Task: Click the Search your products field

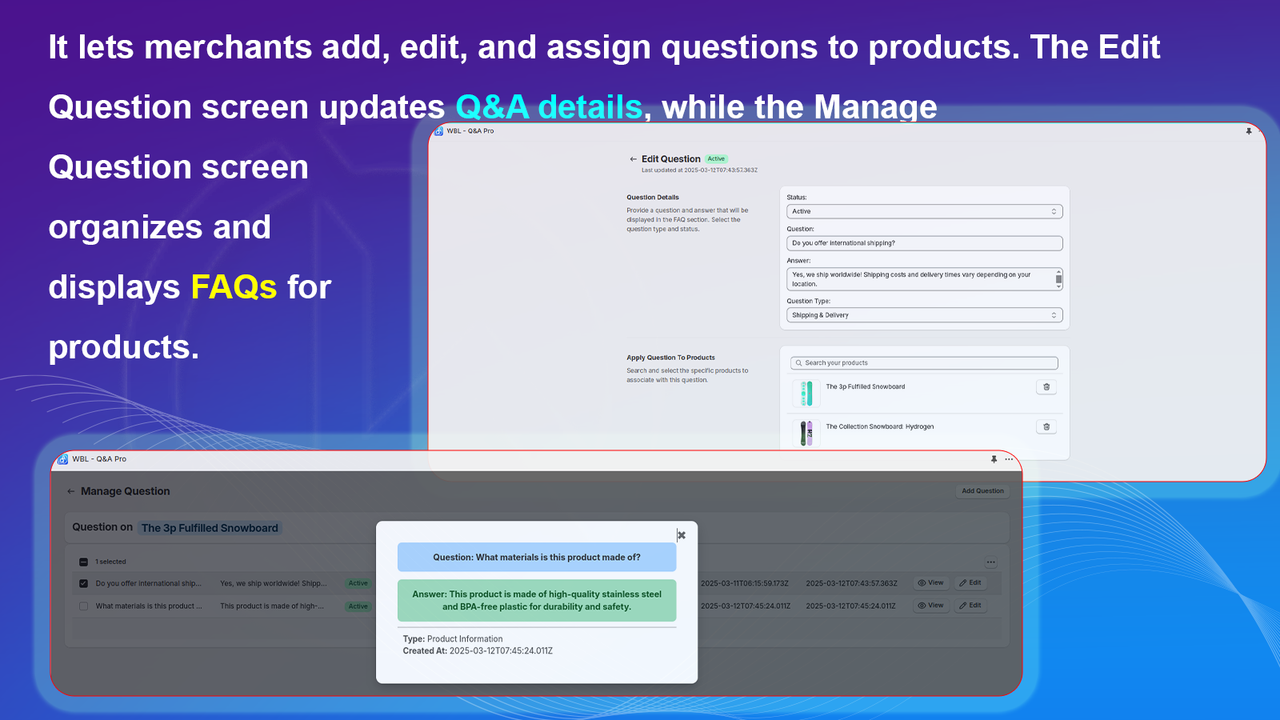Action: [924, 363]
